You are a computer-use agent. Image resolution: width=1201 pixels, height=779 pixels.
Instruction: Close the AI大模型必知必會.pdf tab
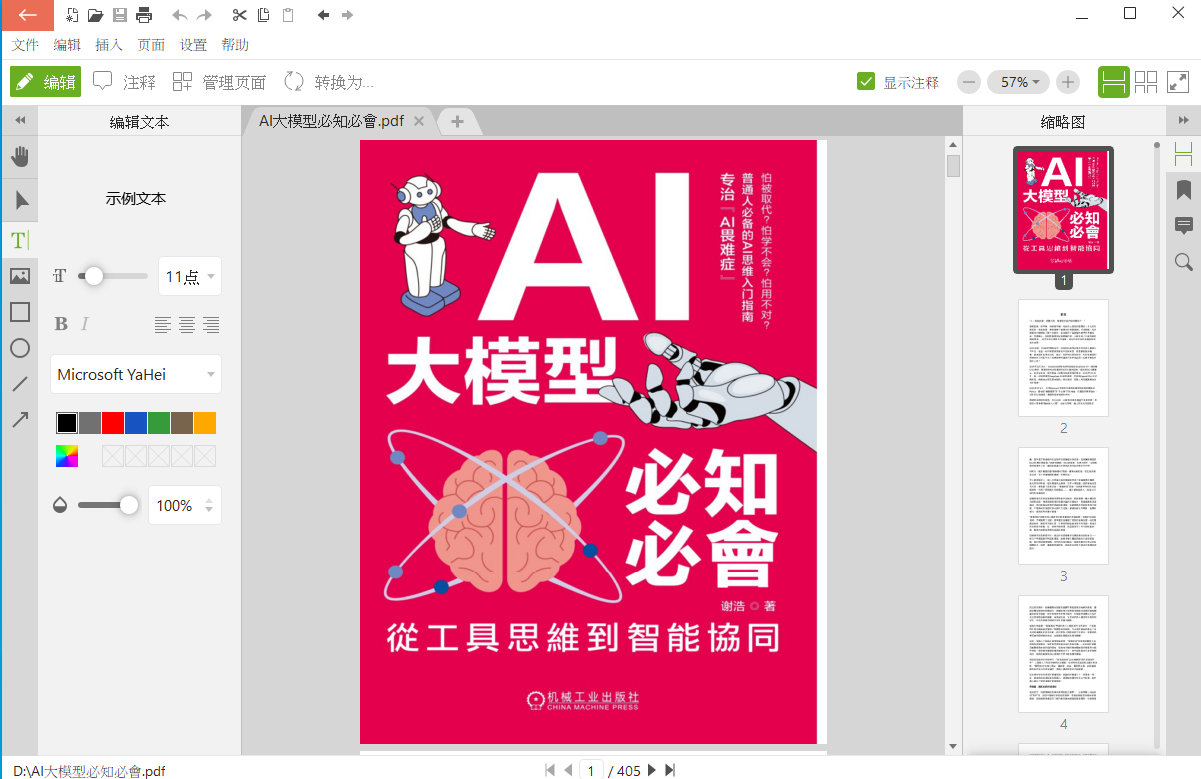click(419, 121)
